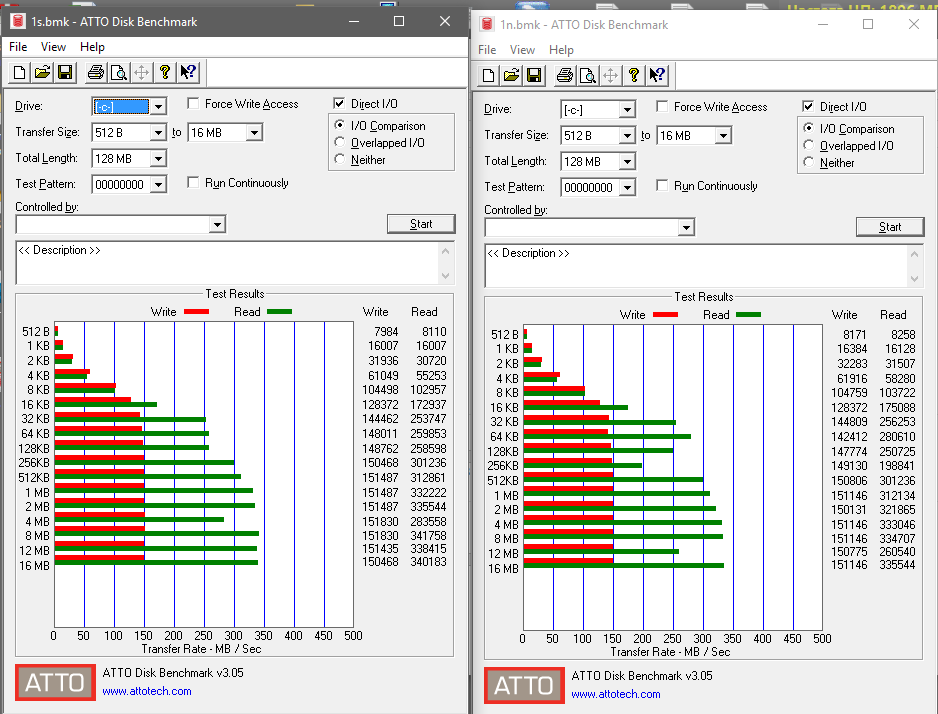Click green Read legend swatch in 1n.bmk
This screenshot has width=938, height=714.
point(748,315)
